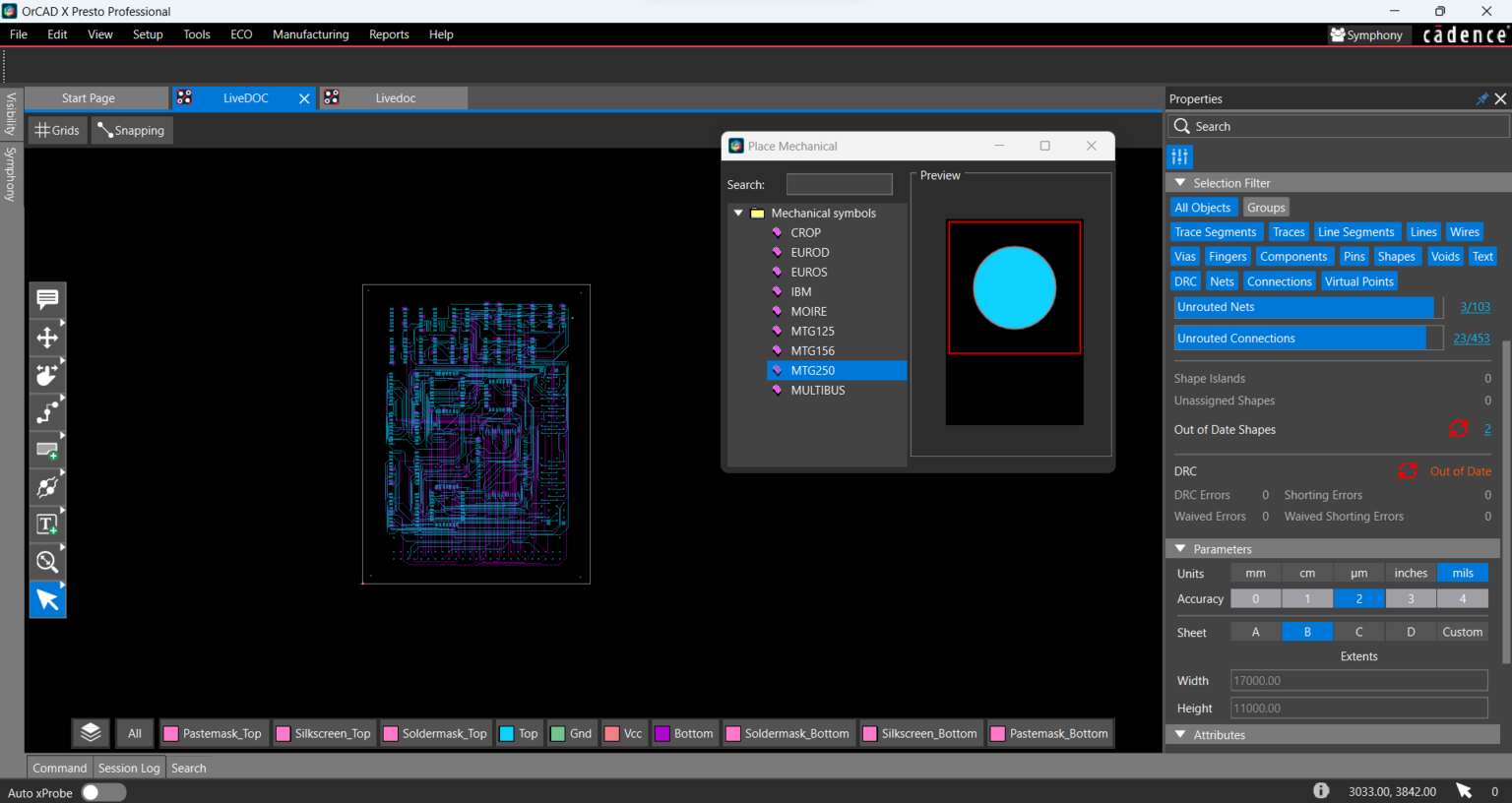Select the MULTIBUS symbol entry

818,390
